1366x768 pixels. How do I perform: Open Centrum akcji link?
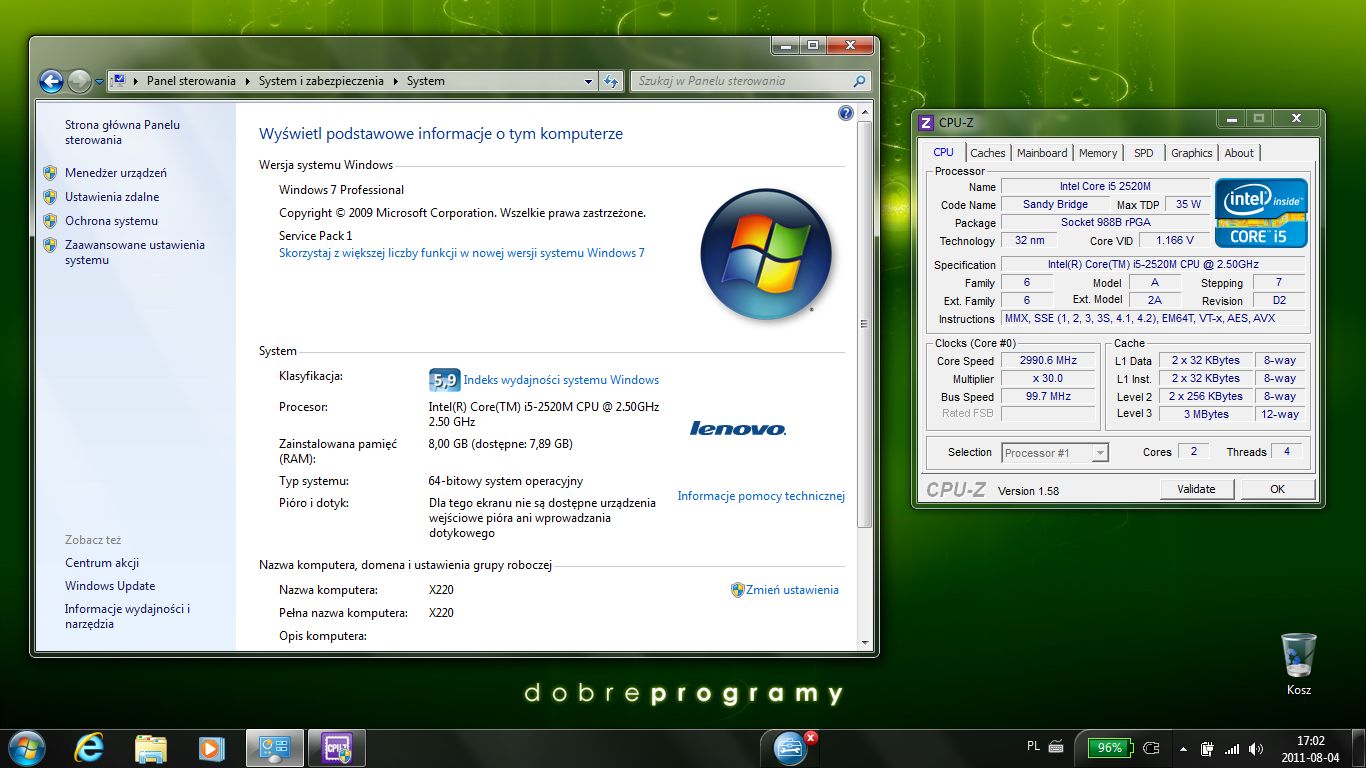(x=102, y=563)
